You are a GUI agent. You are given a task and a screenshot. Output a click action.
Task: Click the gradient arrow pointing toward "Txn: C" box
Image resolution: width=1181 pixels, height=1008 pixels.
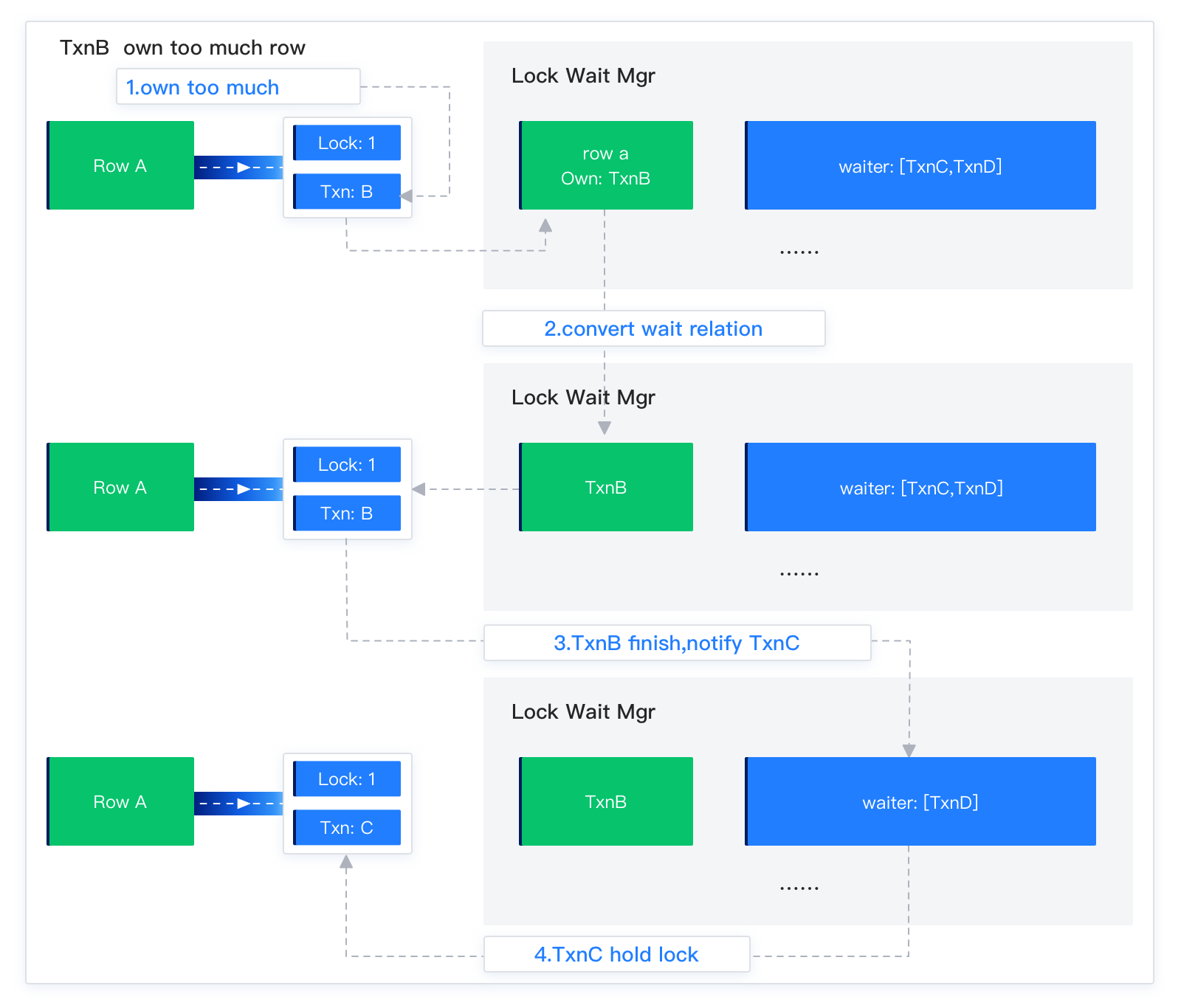pos(238,804)
